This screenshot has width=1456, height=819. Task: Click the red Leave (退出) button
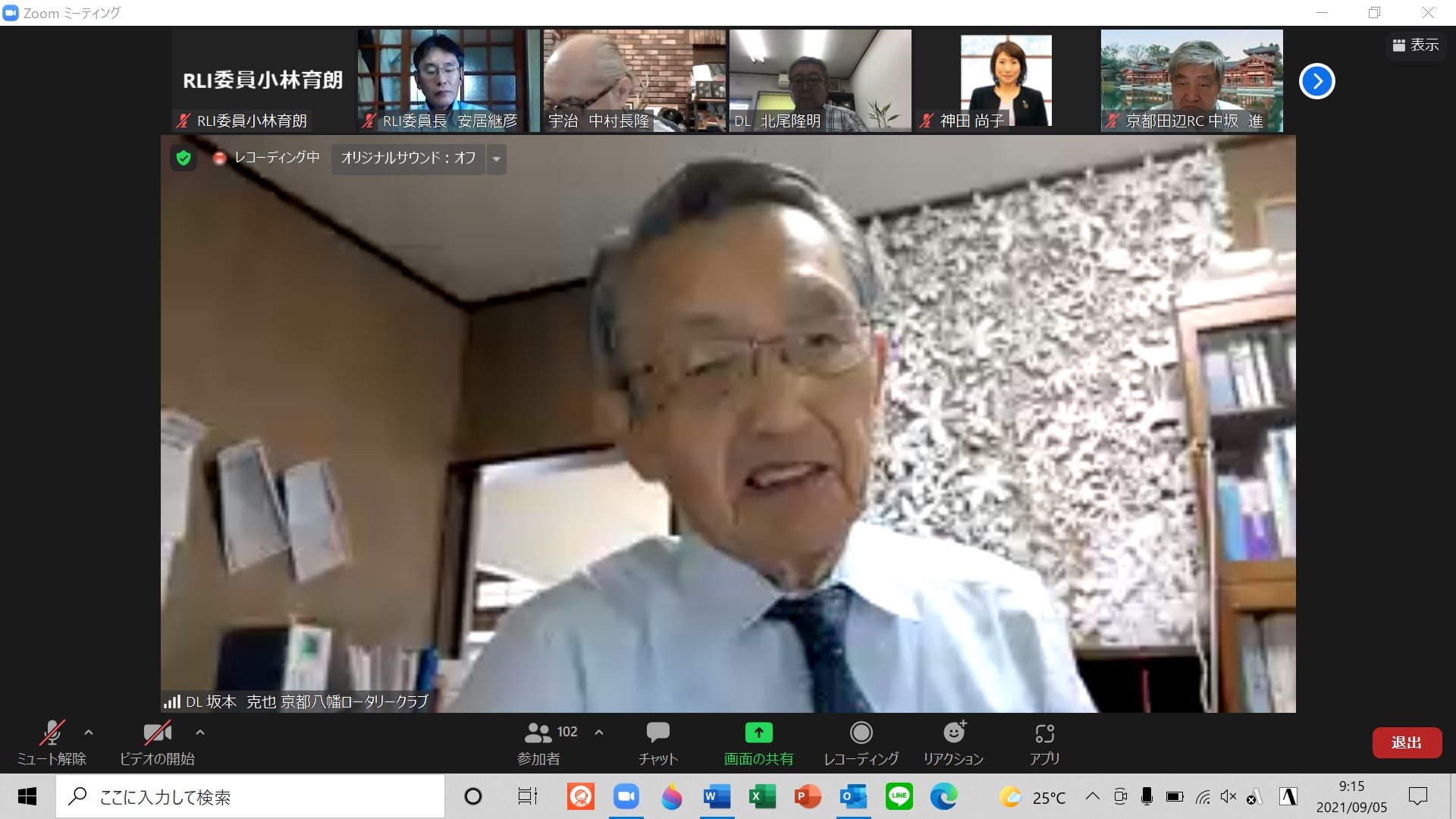coord(1406,743)
